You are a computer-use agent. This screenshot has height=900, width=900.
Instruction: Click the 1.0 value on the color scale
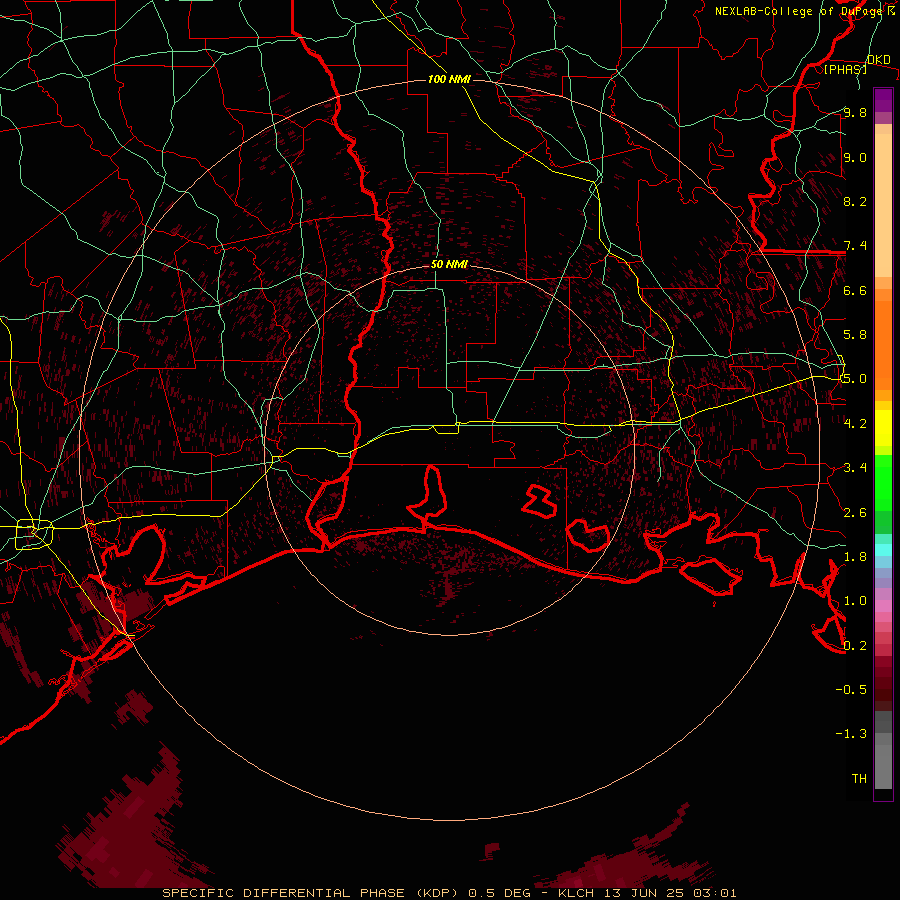click(x=855, y=601)
